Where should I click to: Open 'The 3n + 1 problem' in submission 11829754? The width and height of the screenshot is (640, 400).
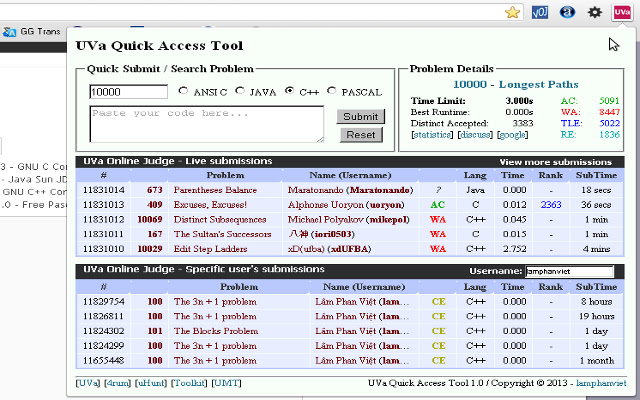pyautogui.click(x=215, y=302)
